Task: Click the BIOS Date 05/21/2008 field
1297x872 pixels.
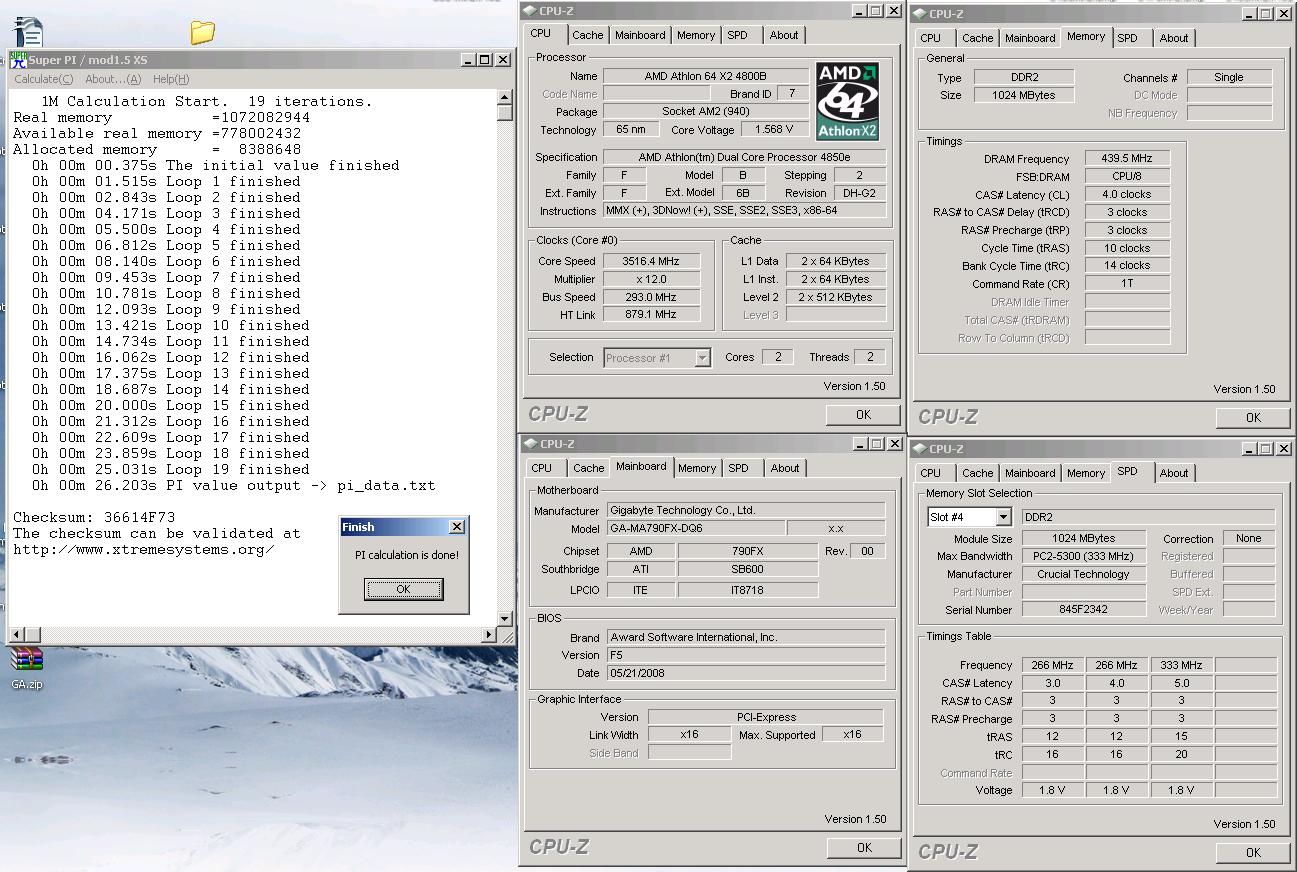Action: coord(746,673)
